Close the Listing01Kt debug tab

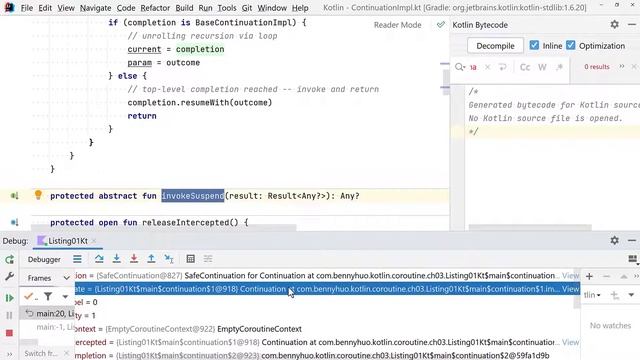pos(94,241)
